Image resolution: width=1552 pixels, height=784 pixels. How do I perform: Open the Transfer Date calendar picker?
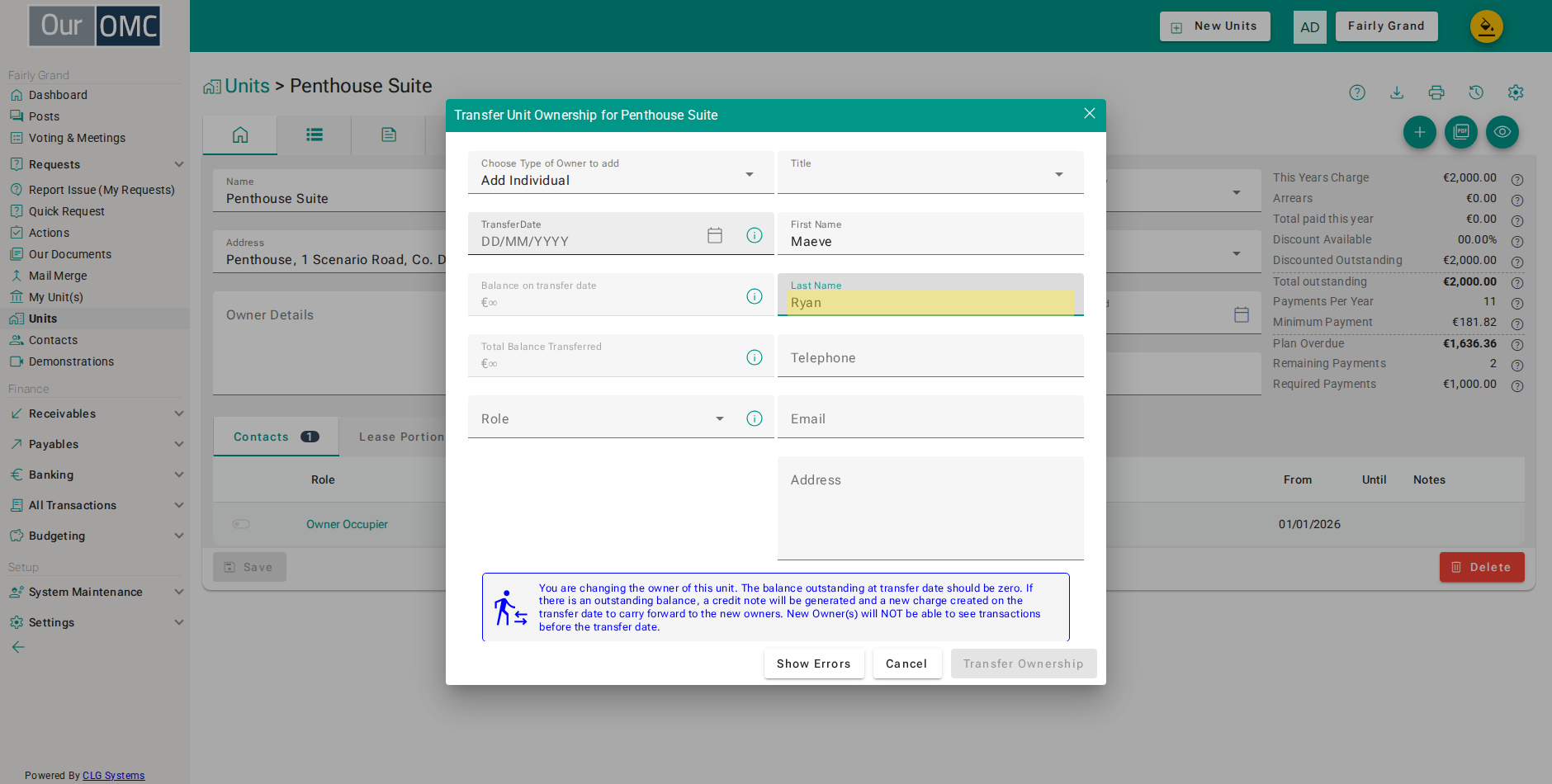715,235
